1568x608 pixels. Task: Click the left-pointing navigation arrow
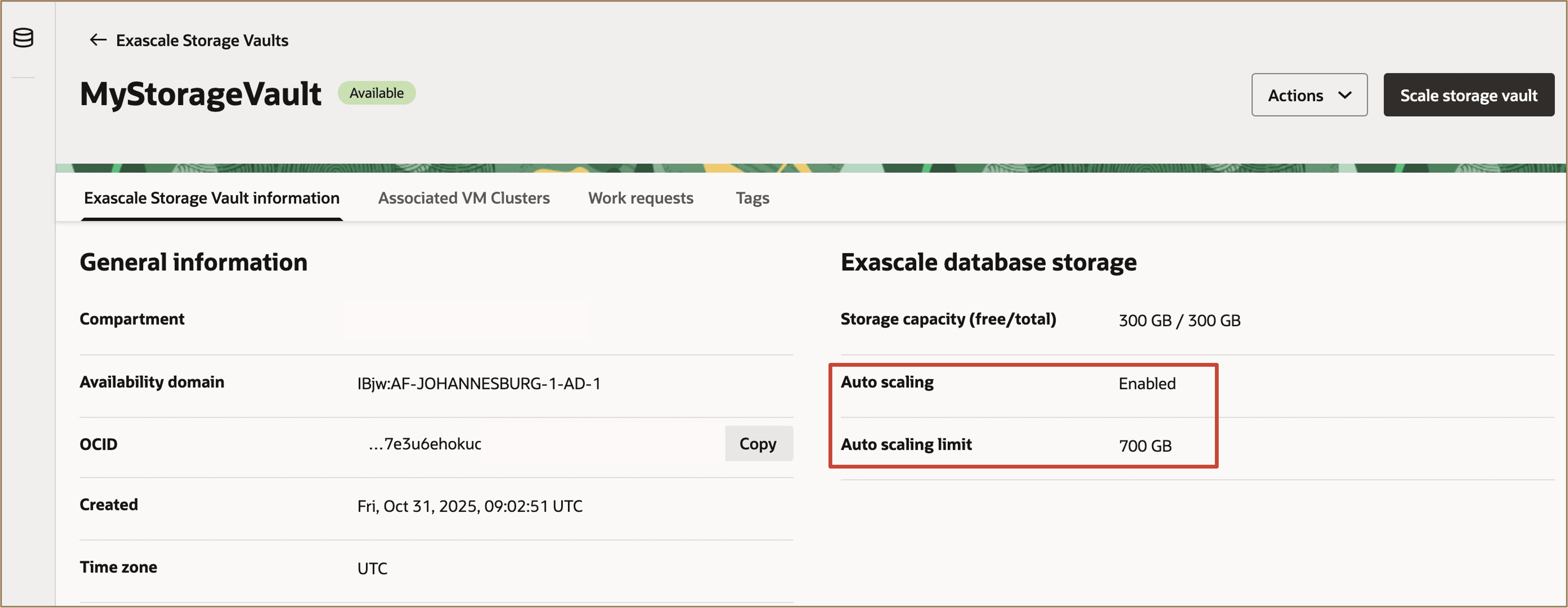[x=97, y=40]
